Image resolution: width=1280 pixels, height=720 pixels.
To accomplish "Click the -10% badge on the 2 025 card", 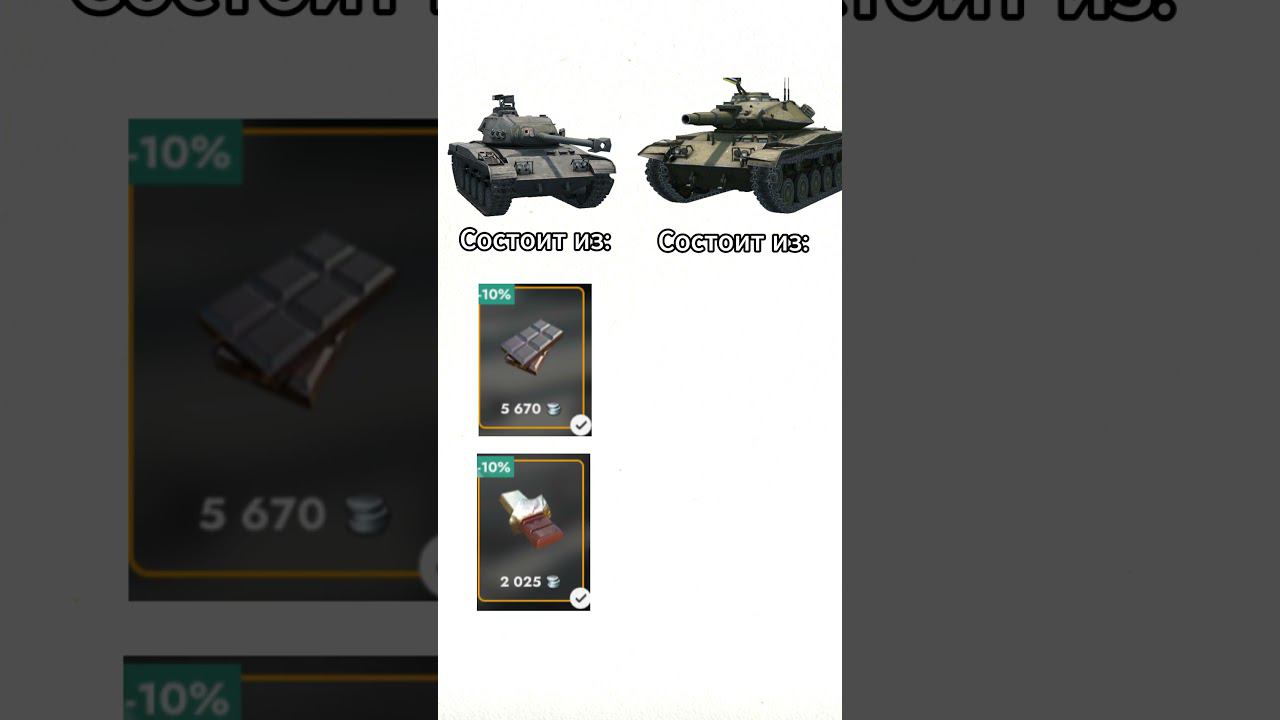I will coord(495,467).
